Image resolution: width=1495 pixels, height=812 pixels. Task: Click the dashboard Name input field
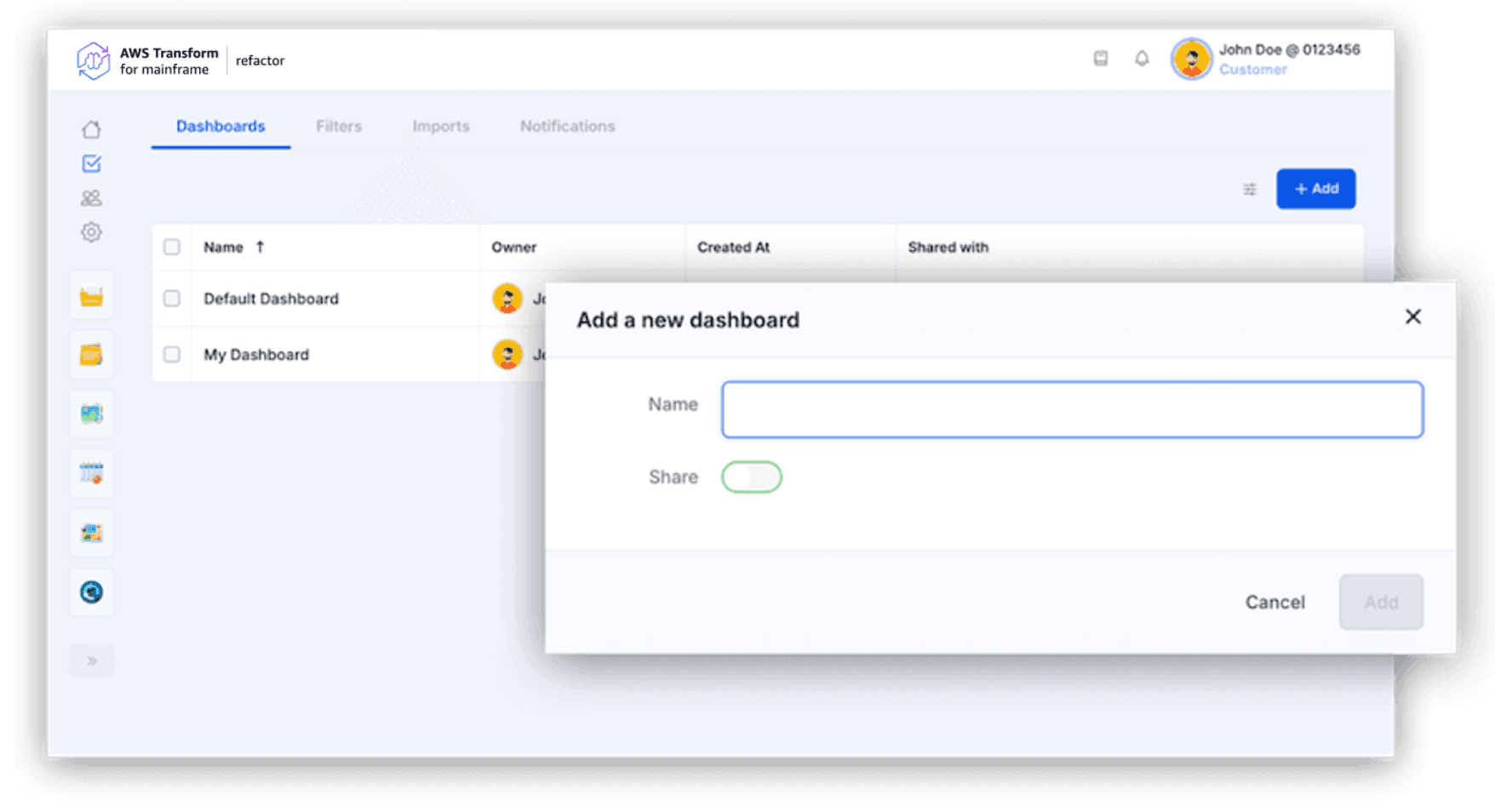[x=1072, y=409]
